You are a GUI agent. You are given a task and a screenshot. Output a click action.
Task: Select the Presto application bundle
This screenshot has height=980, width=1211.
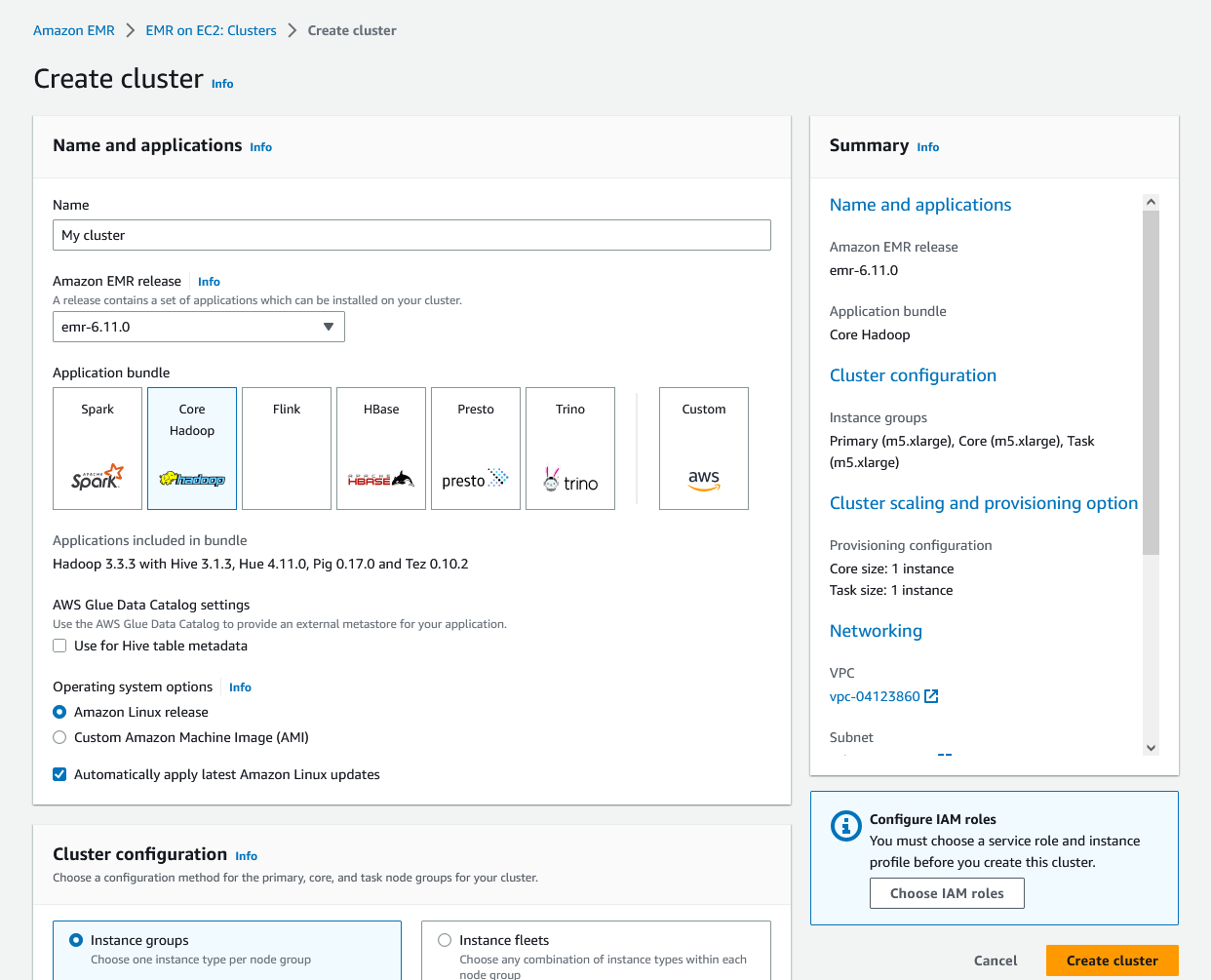pyautogui.click(x=476, y=449)
